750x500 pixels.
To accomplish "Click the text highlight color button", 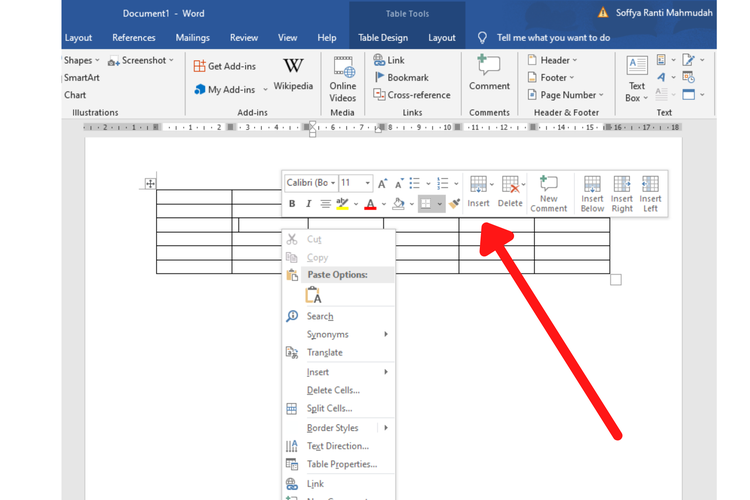I will tap(342, 204).
